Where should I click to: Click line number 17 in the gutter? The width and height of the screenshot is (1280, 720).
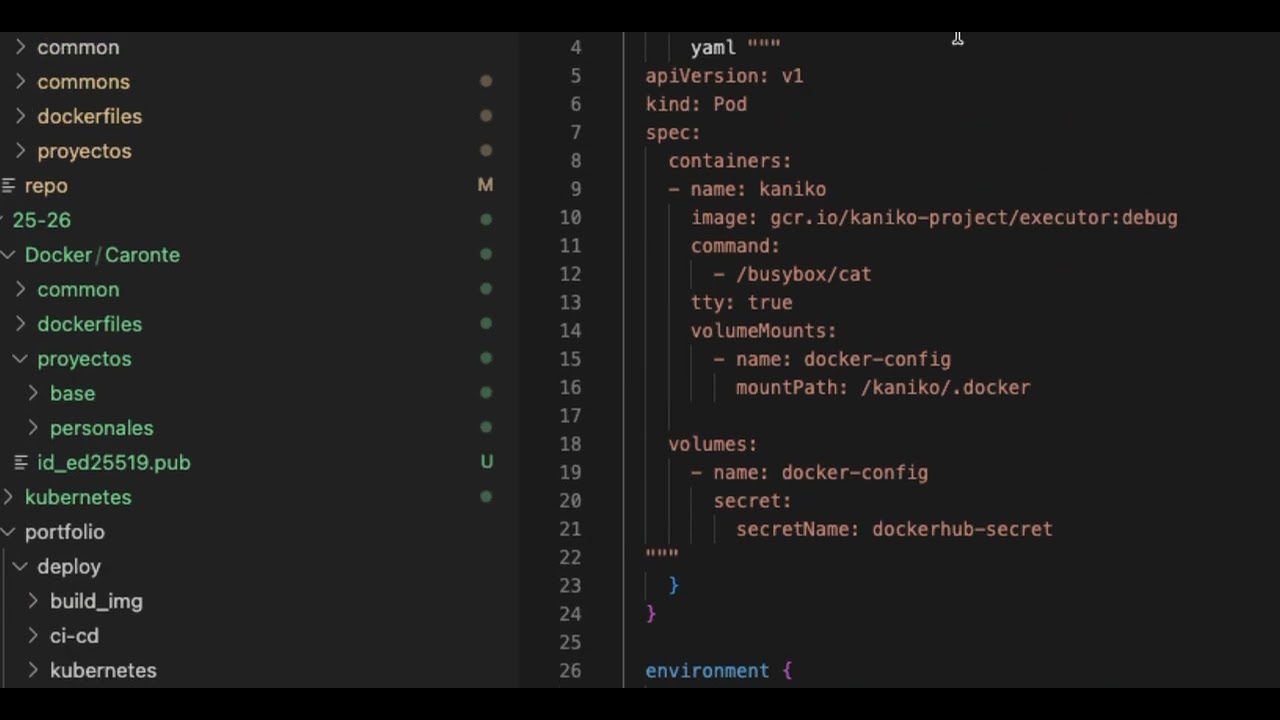(570, 416)
